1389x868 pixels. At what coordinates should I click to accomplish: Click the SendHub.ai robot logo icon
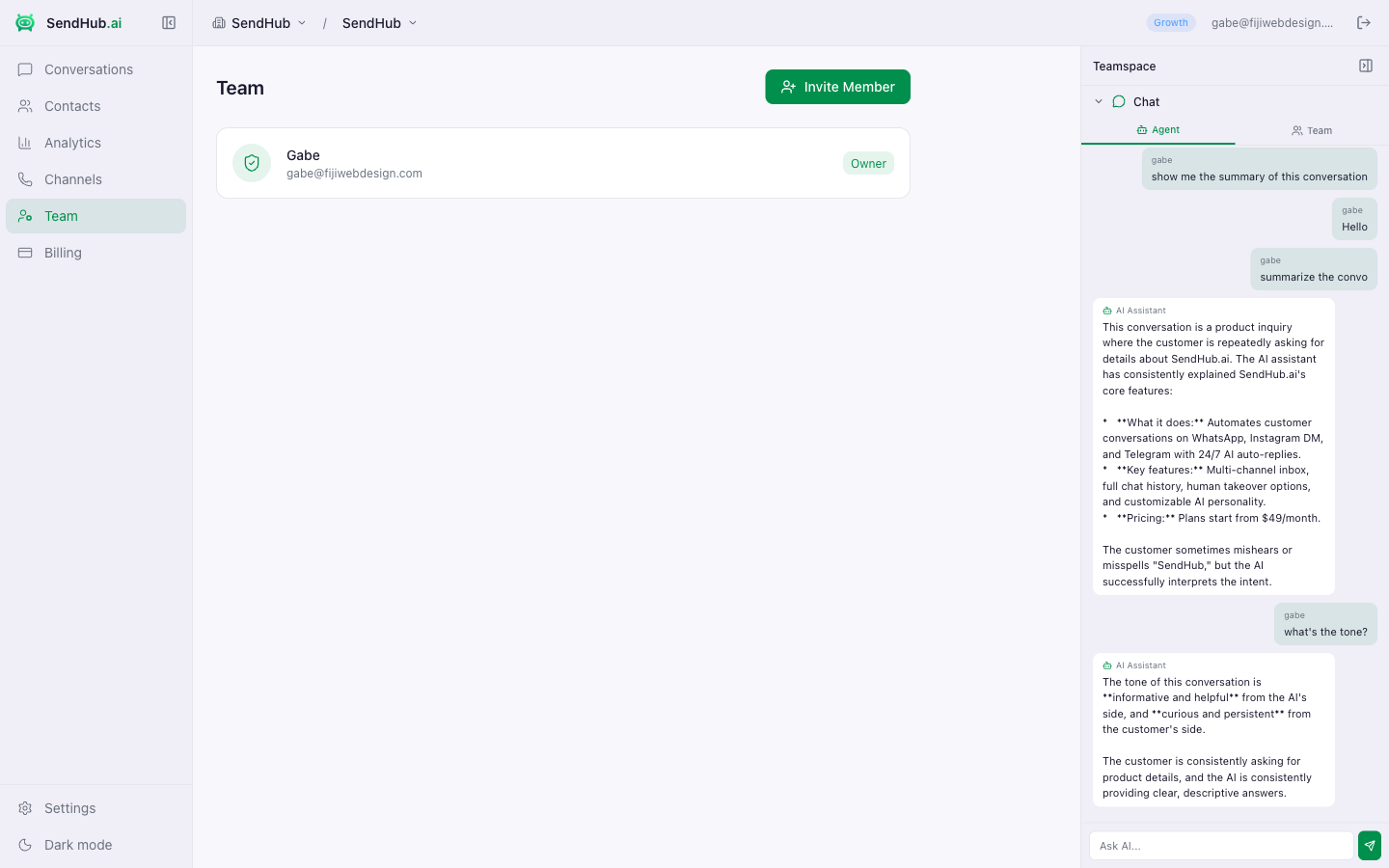click(25, 23)
